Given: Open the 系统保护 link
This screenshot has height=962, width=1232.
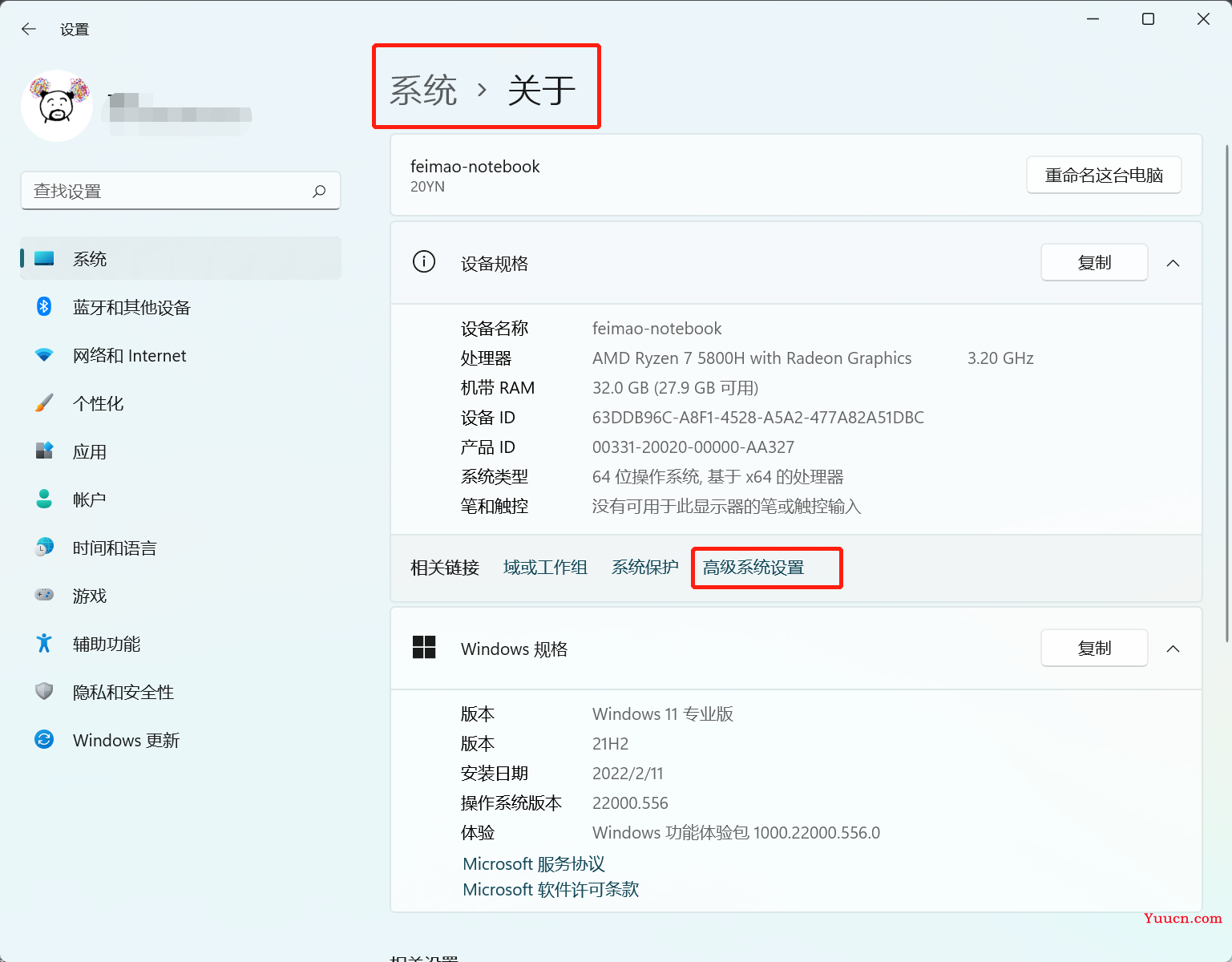Looking at the screenshot, I should tap(645, 568).
